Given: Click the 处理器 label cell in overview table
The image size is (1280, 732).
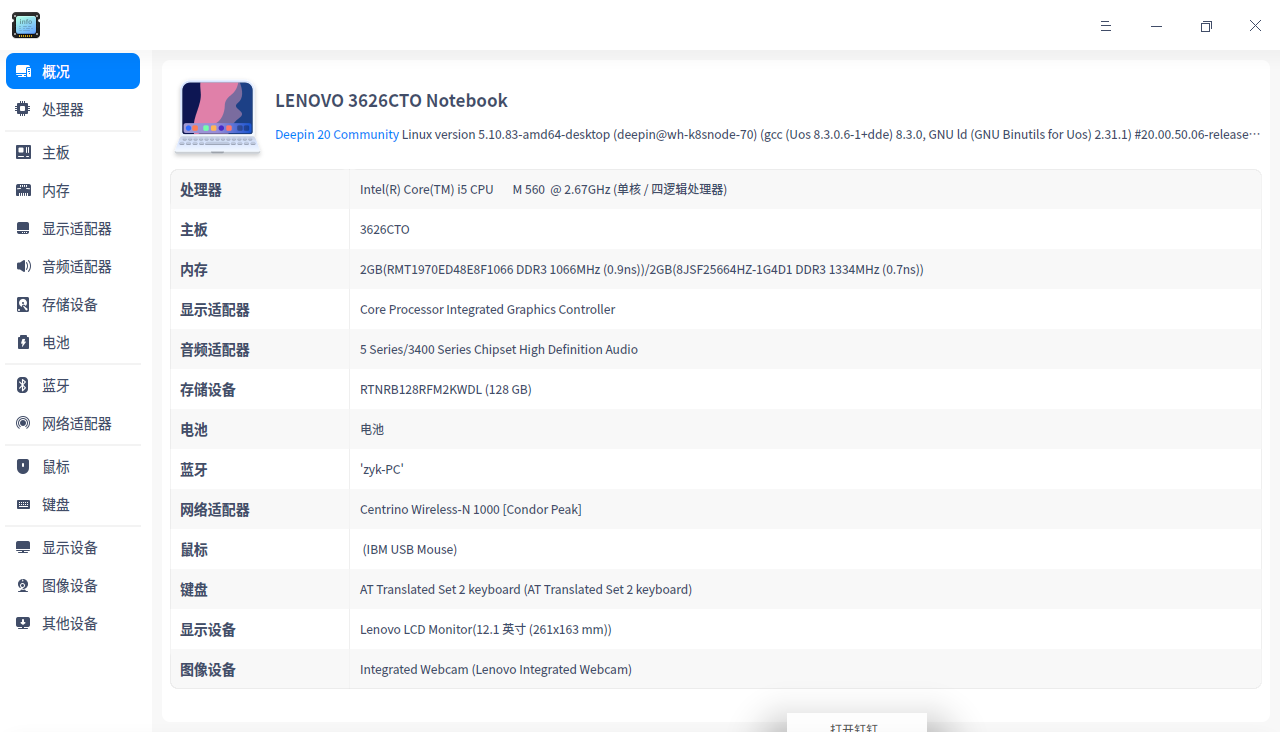Looking at the screenshot, I should (x=260, y=190).
